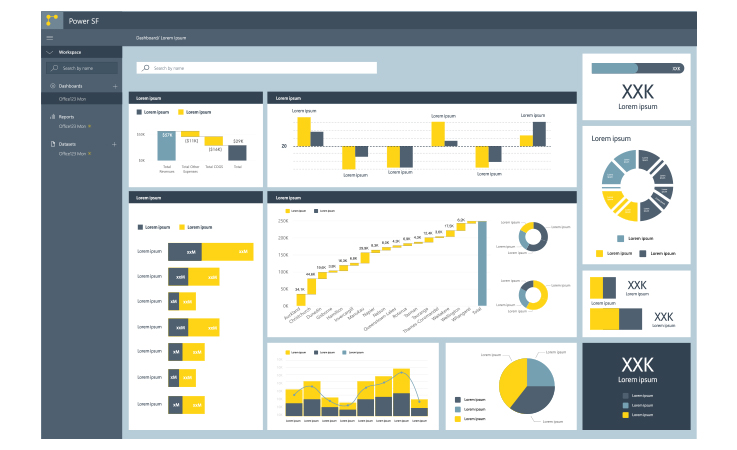Click the blue trend line in combo chart
737x450 pixels.
click(x=357, y=389)
